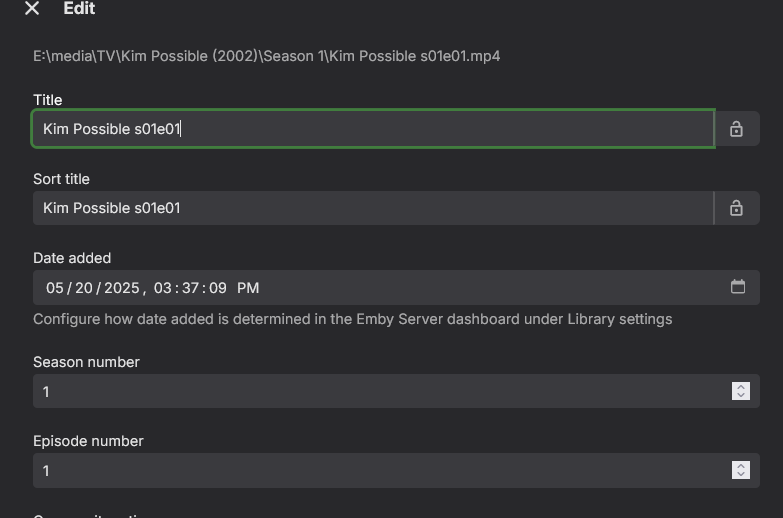Toggle the lock icon beside Sort title
The image size is (783, 518).
click(x=737, y=208)
